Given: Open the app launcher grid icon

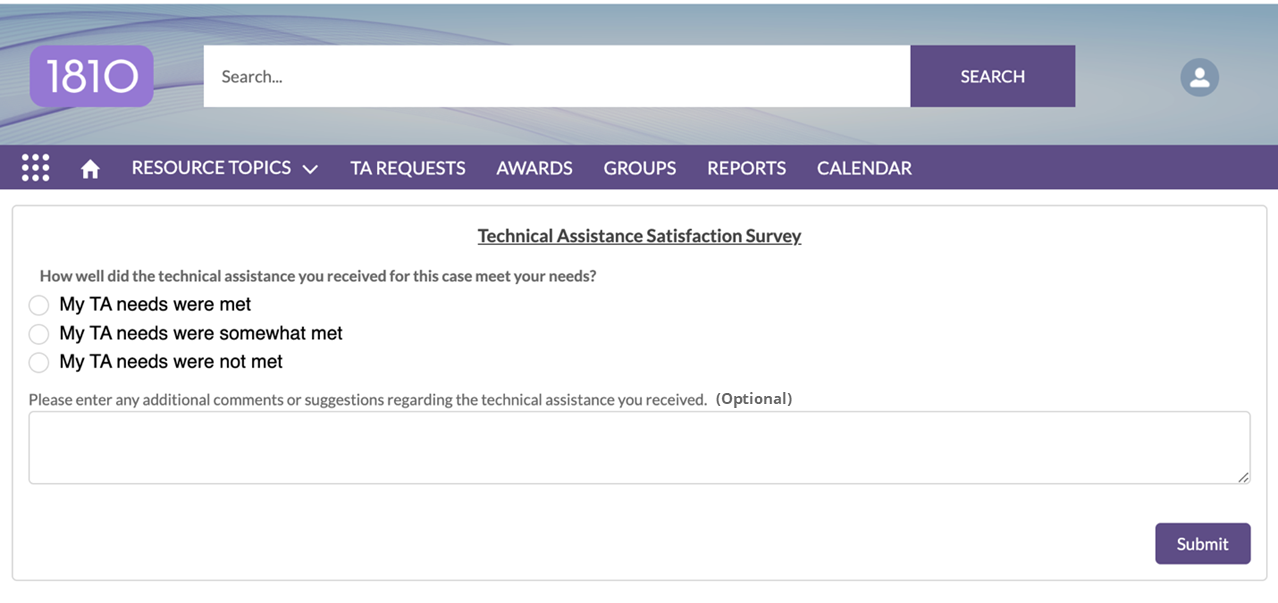Looking at the screenshot, I should (36, 168).
